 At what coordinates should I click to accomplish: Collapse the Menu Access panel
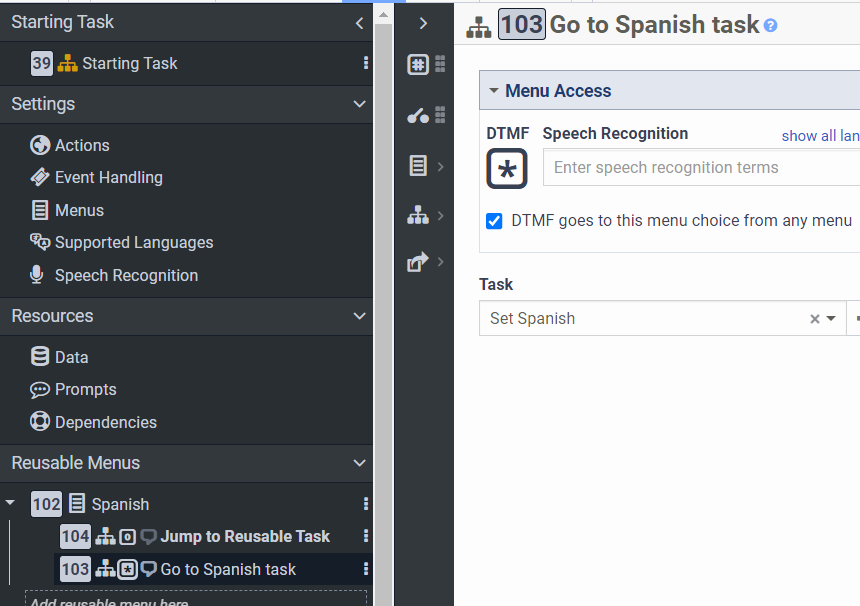493,91
